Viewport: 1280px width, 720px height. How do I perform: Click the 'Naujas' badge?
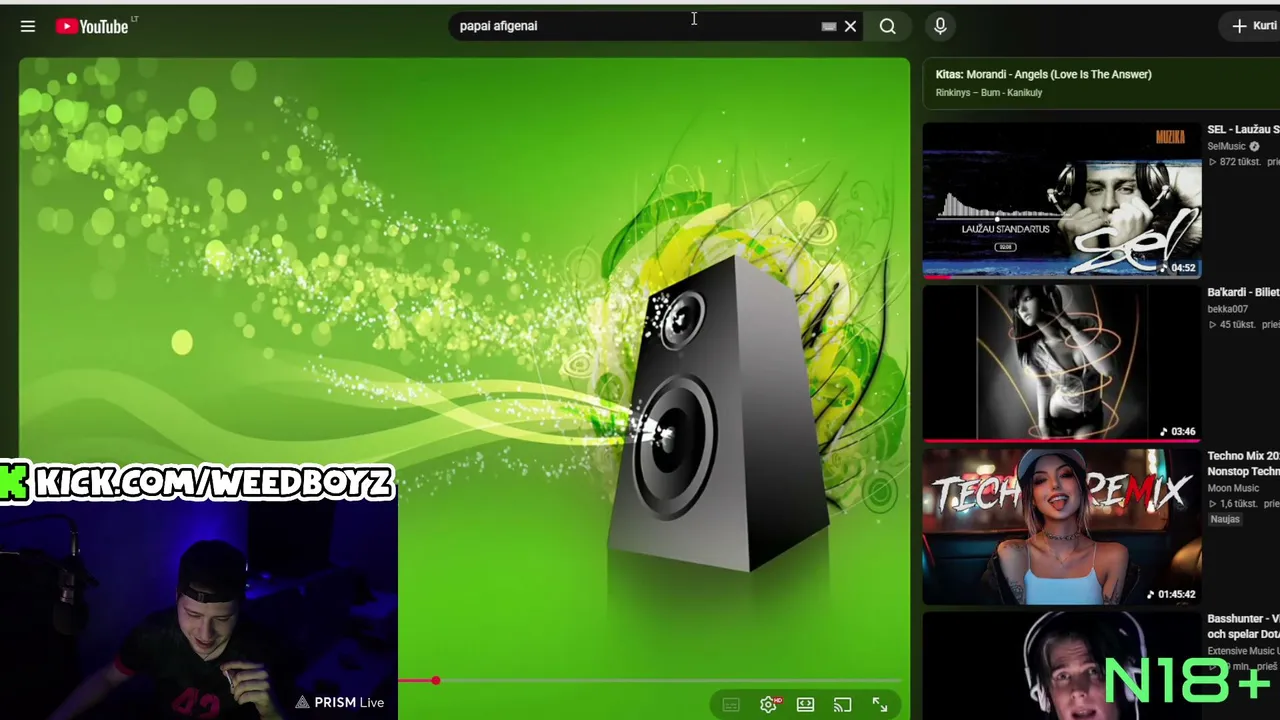pyautogui.click(x=1225, y=519)
